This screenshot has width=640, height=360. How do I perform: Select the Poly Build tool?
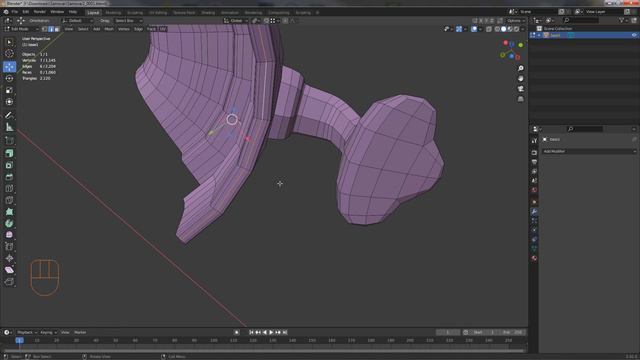click(9, 211)
